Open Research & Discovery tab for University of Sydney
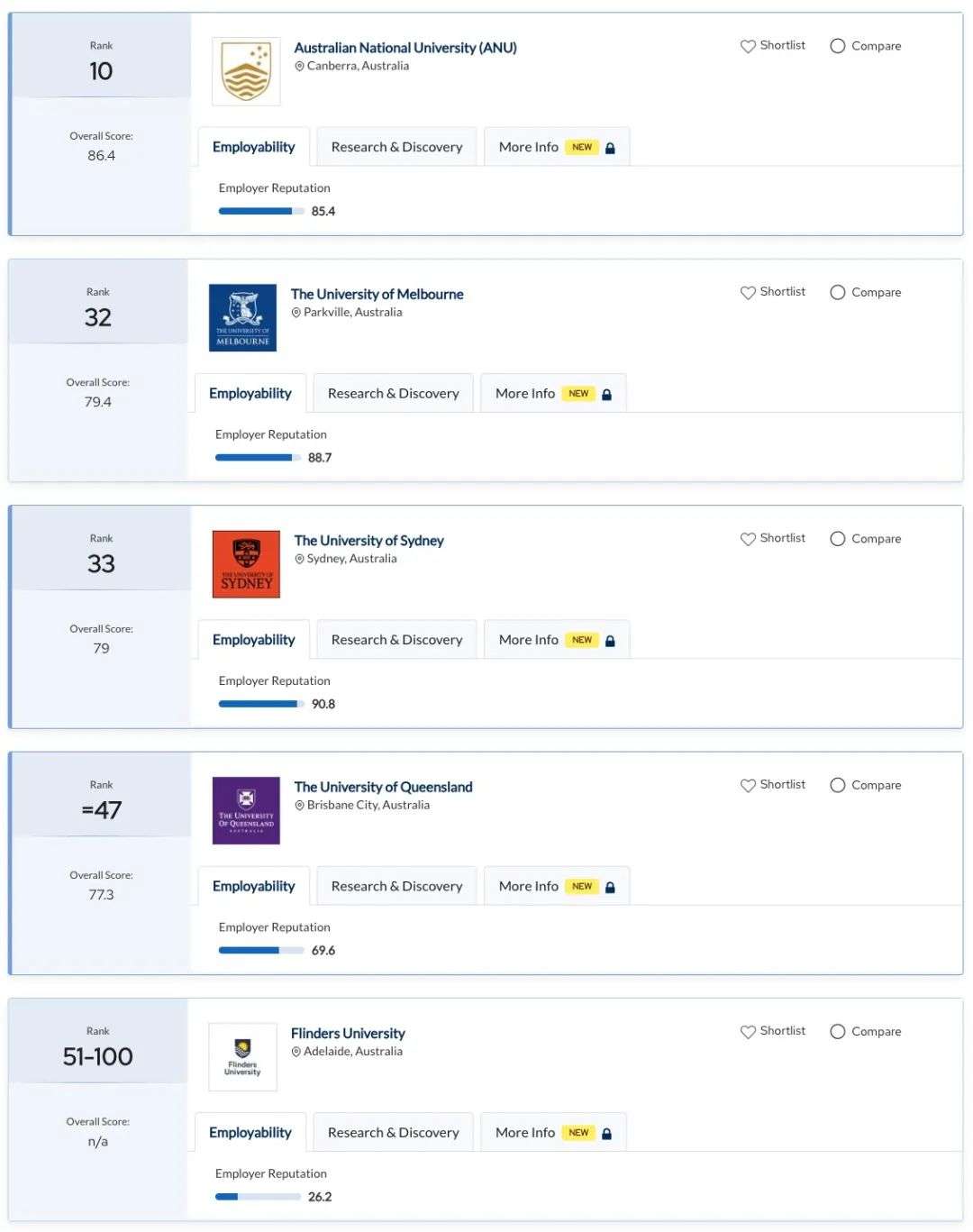973x1232 pixels. point(396,640)
